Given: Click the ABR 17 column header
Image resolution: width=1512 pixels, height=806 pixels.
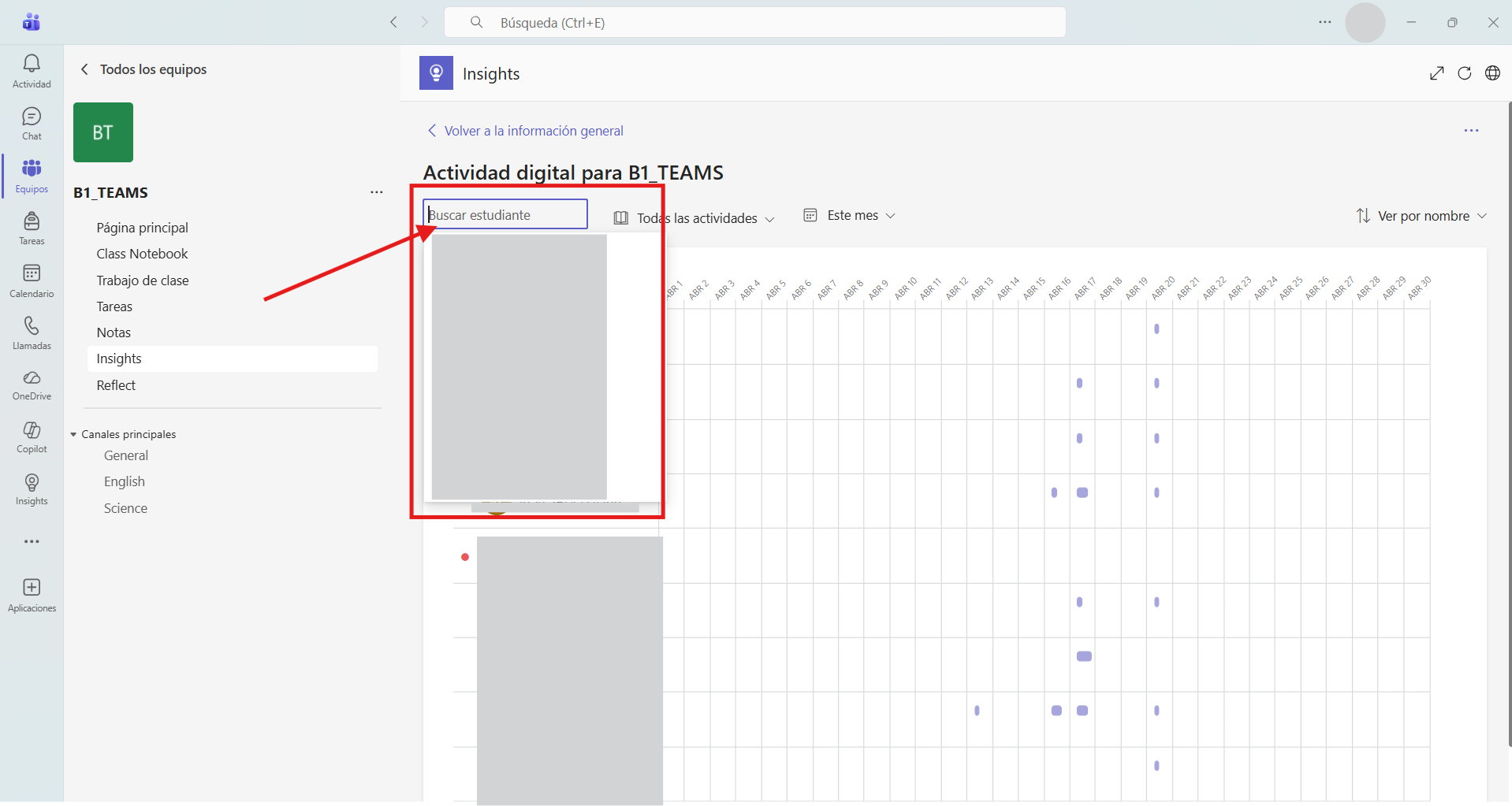Looking at the screenshot, I should (x=1085, y=288).
